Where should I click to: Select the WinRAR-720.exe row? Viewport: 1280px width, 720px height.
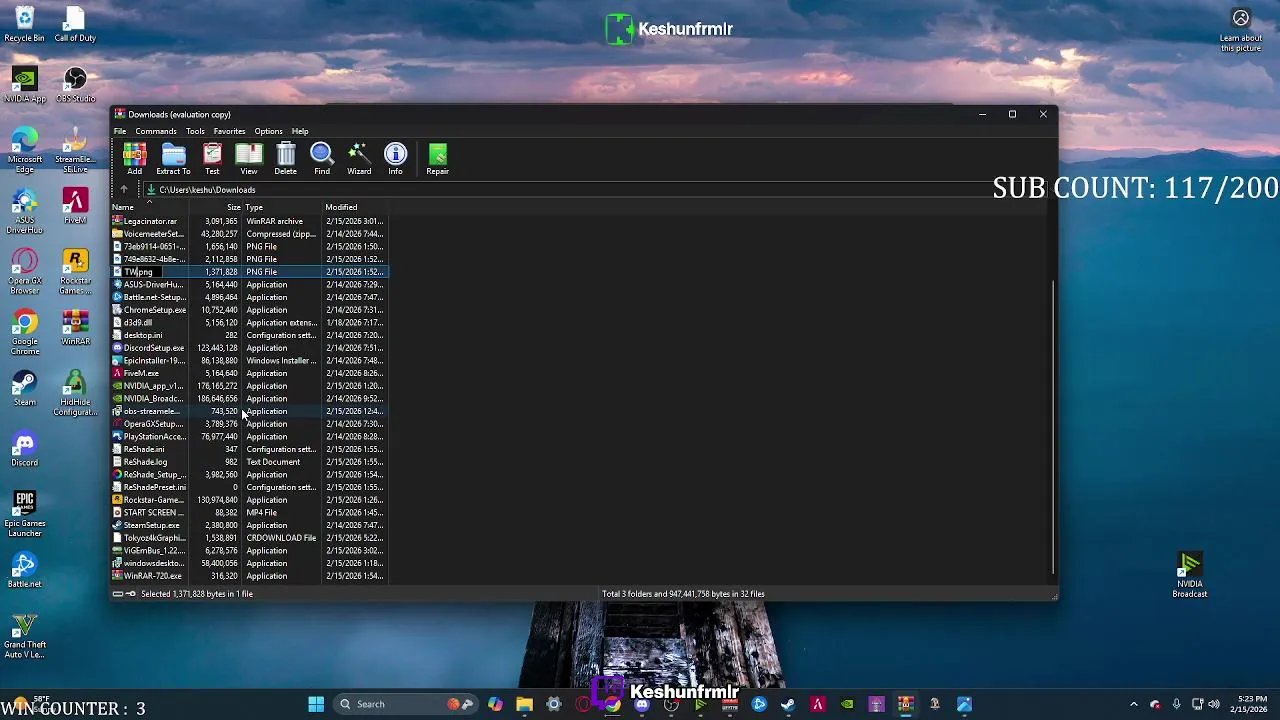coord(248,576)
